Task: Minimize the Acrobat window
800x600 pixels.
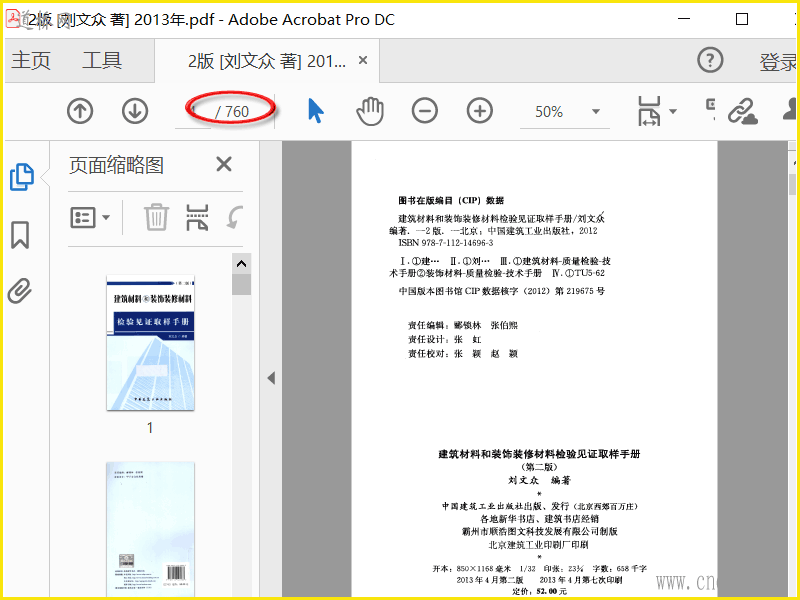Action: (x=684, y=19)
